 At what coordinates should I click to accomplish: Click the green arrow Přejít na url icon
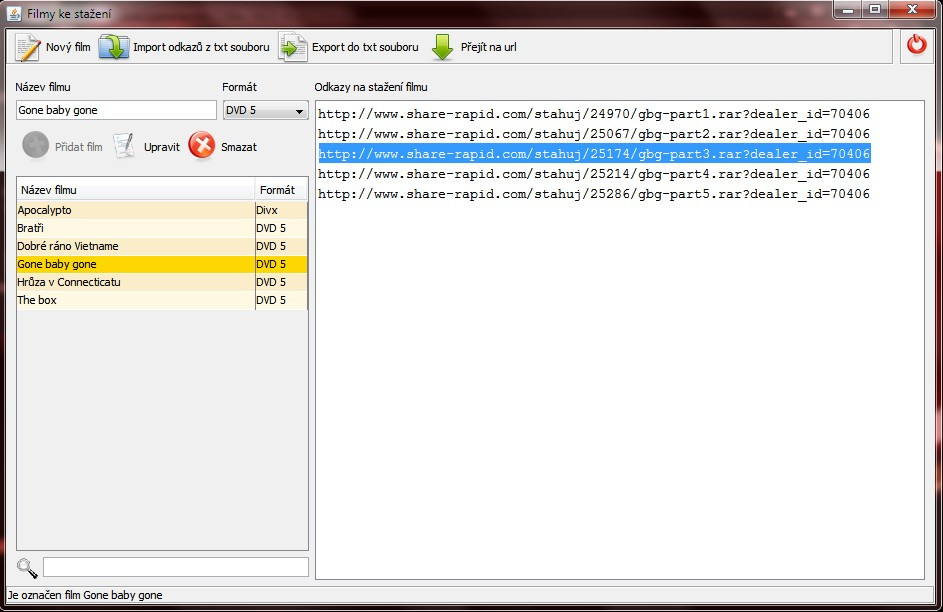443,47
